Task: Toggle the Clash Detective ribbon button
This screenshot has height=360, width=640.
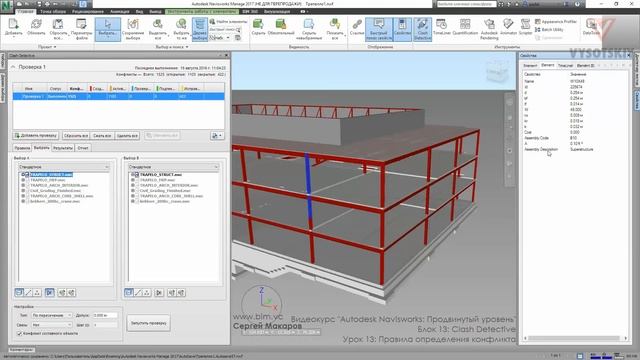Action: click(422, 29)
